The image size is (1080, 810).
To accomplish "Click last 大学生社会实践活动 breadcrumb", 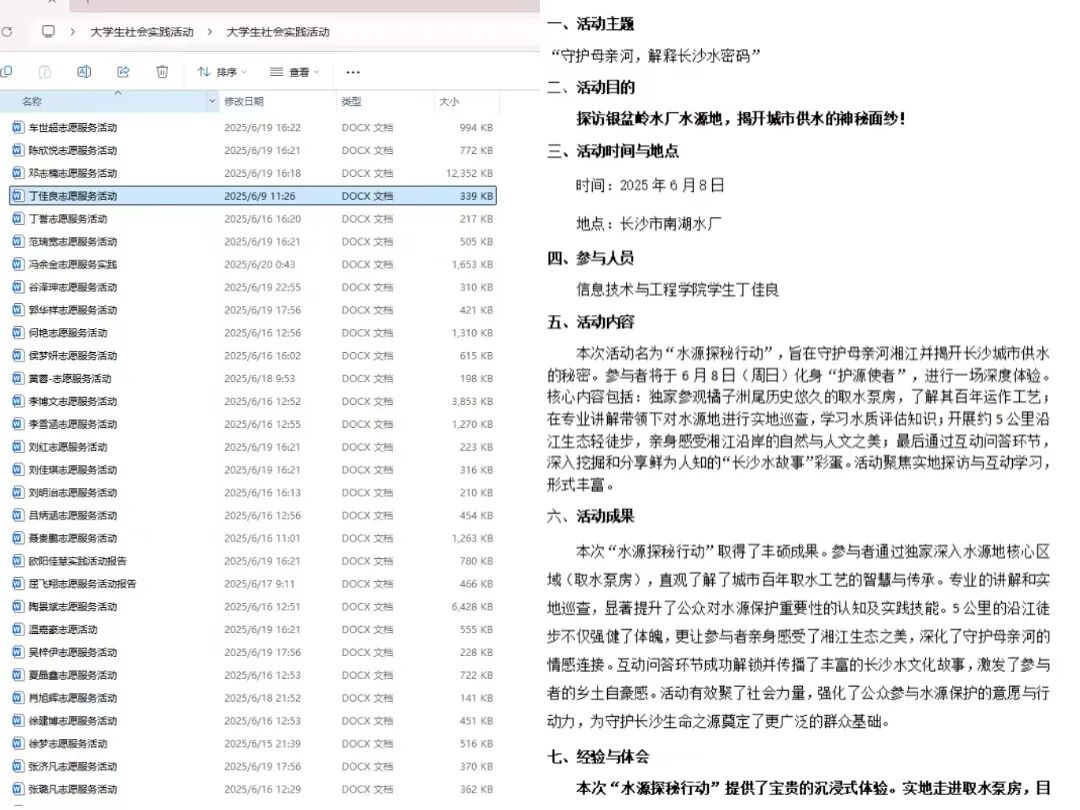I will [x=278, y=32].
